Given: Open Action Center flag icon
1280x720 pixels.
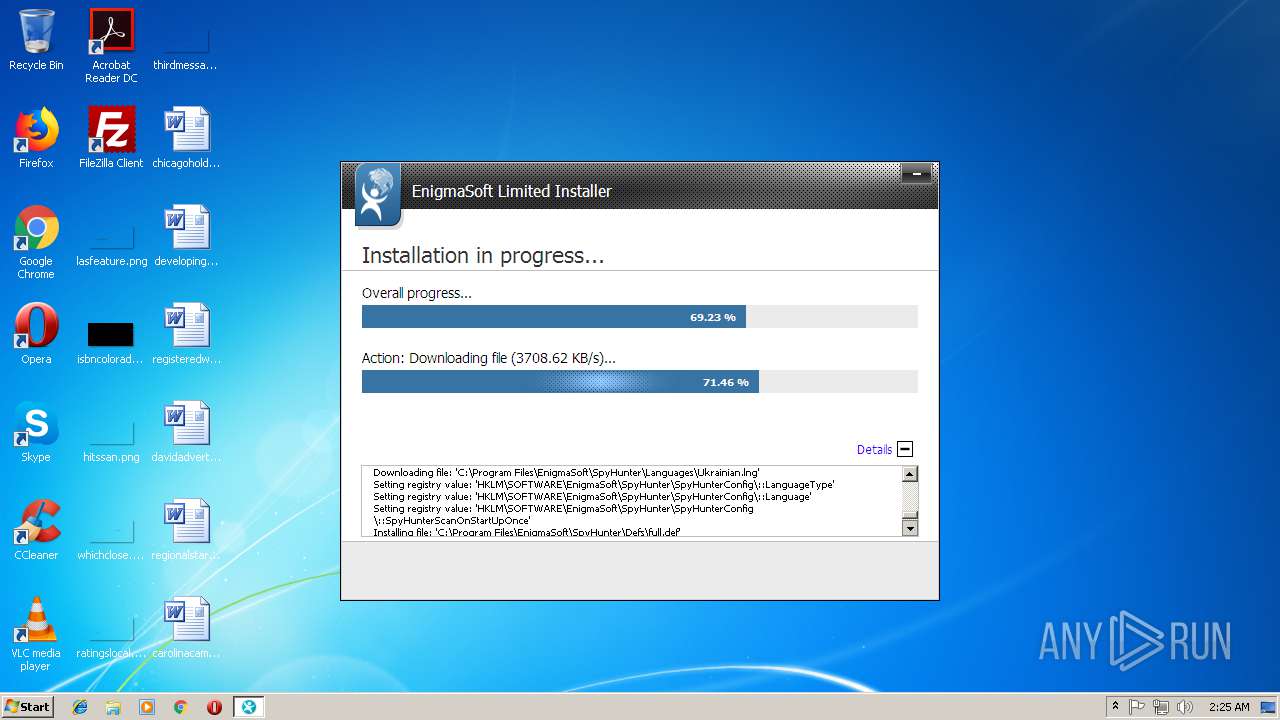Looking at the screenshot, I should pos(1137,707).
